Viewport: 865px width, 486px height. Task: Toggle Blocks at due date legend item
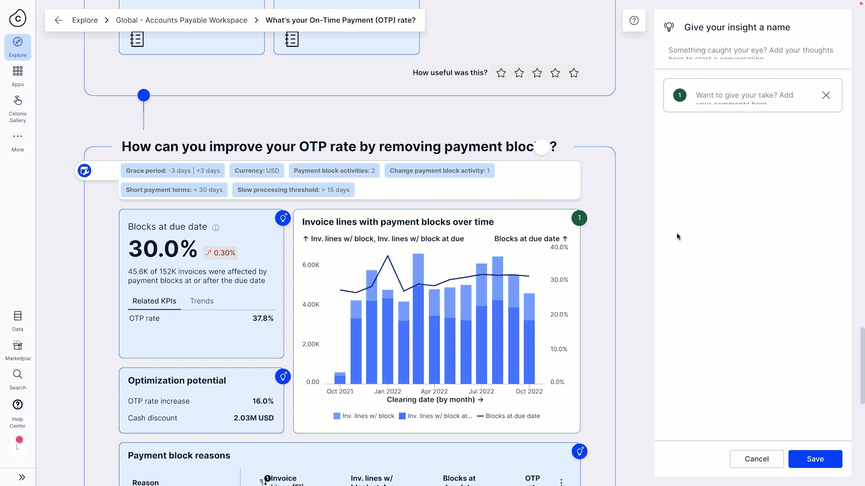(508, 416)
